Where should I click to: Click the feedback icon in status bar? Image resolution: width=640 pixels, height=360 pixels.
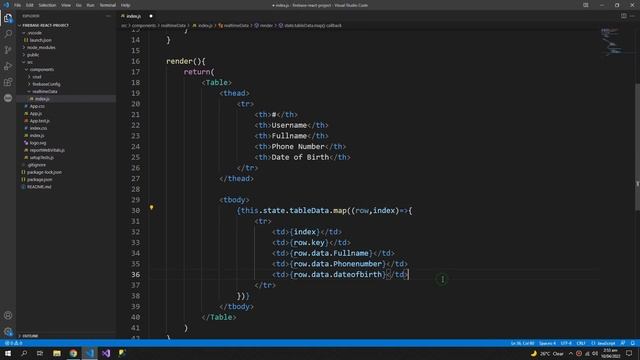pos(623,343)
